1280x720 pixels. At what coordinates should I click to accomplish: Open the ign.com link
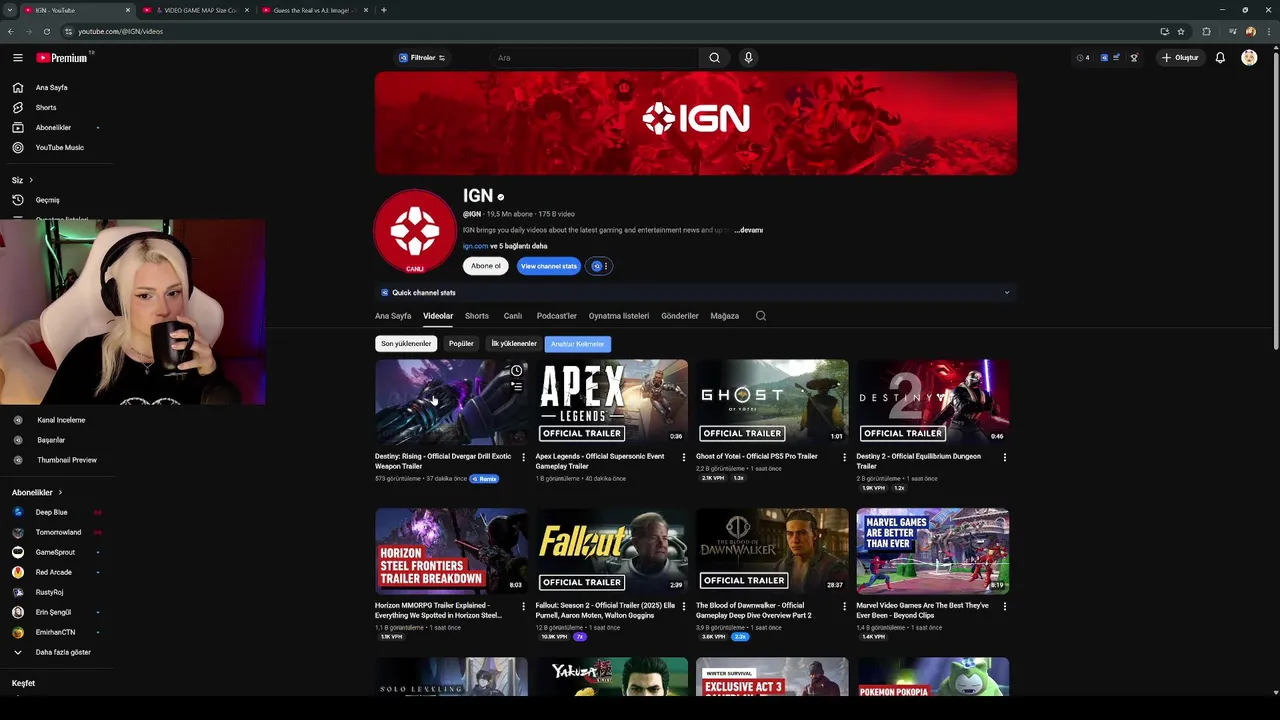475,246
